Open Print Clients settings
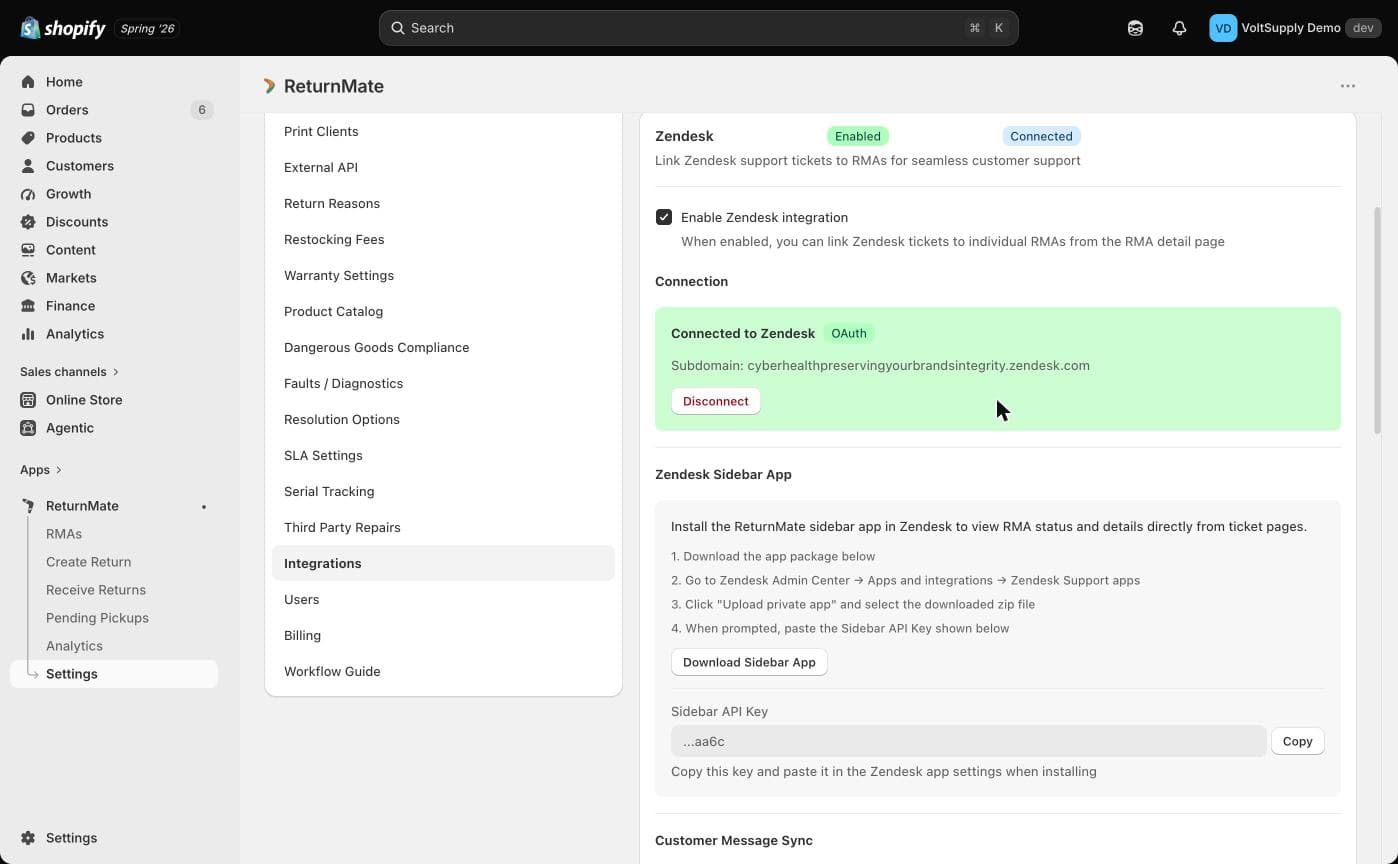This screenshot has width=1398, height=864. coord(443,132)
